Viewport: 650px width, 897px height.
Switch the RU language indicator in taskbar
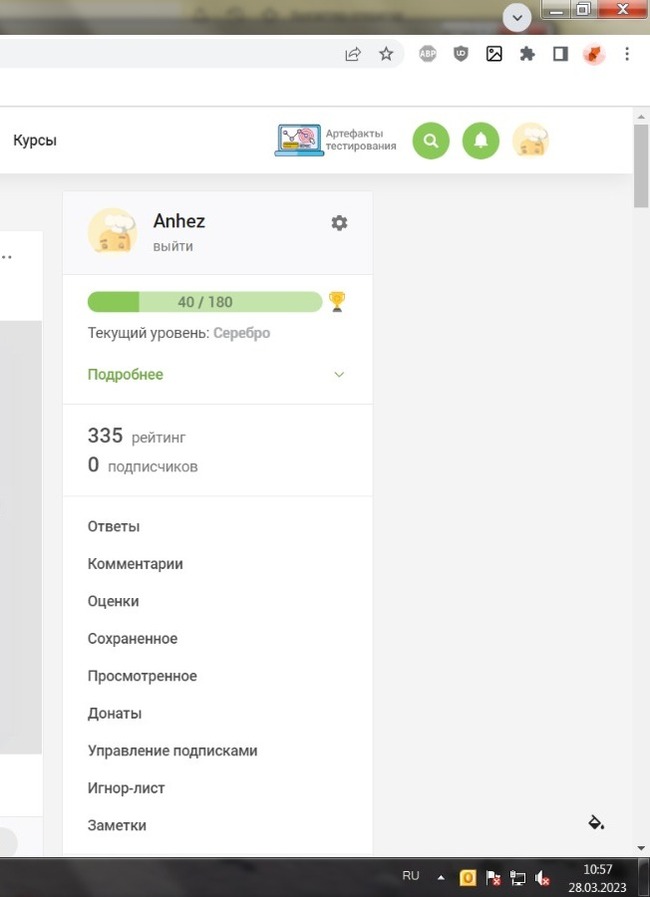coord(411,876)
